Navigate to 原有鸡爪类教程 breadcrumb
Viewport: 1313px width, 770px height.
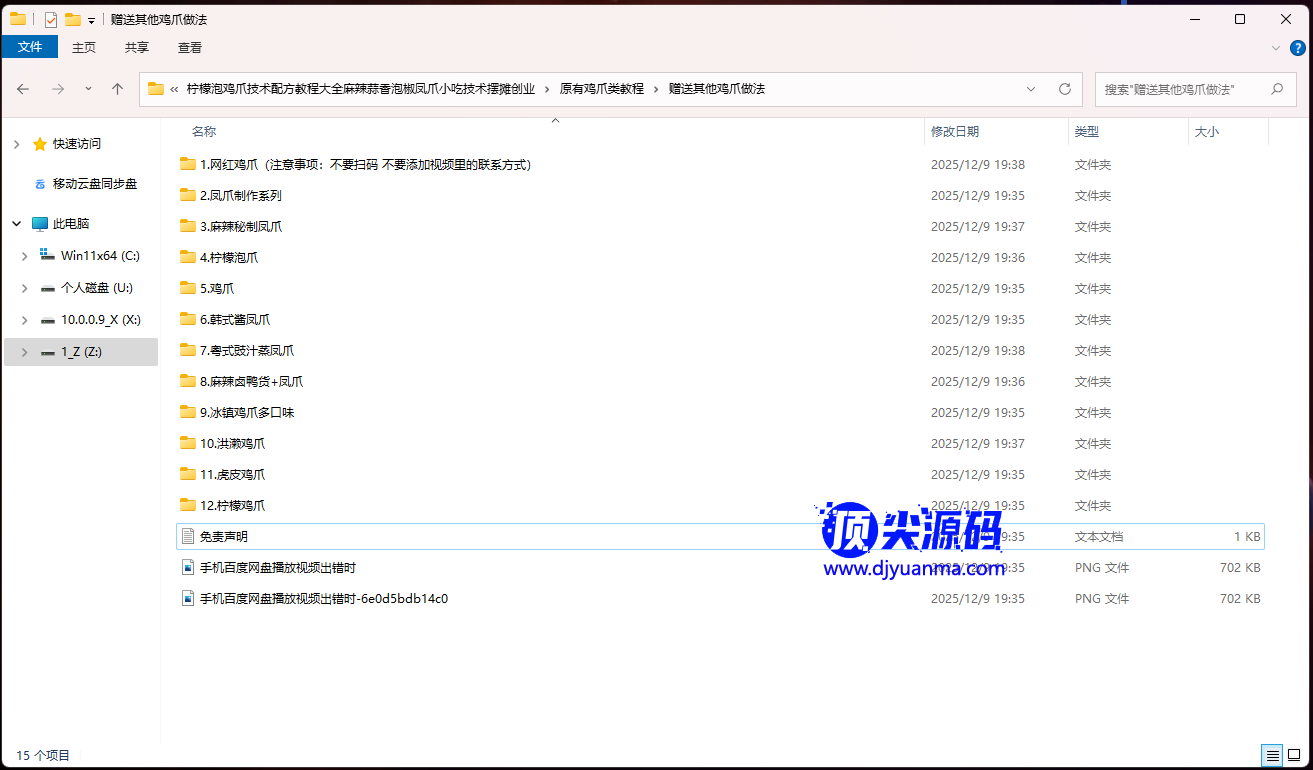(x=601, y=89)
